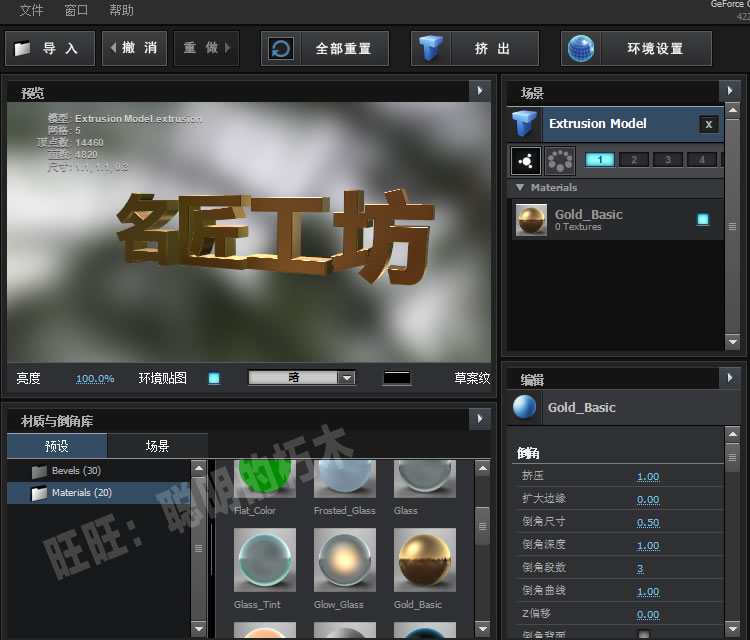Click the 倒角段数 value 3
The height and width of the screenshot is (640, 750).
tap(640, 568)
